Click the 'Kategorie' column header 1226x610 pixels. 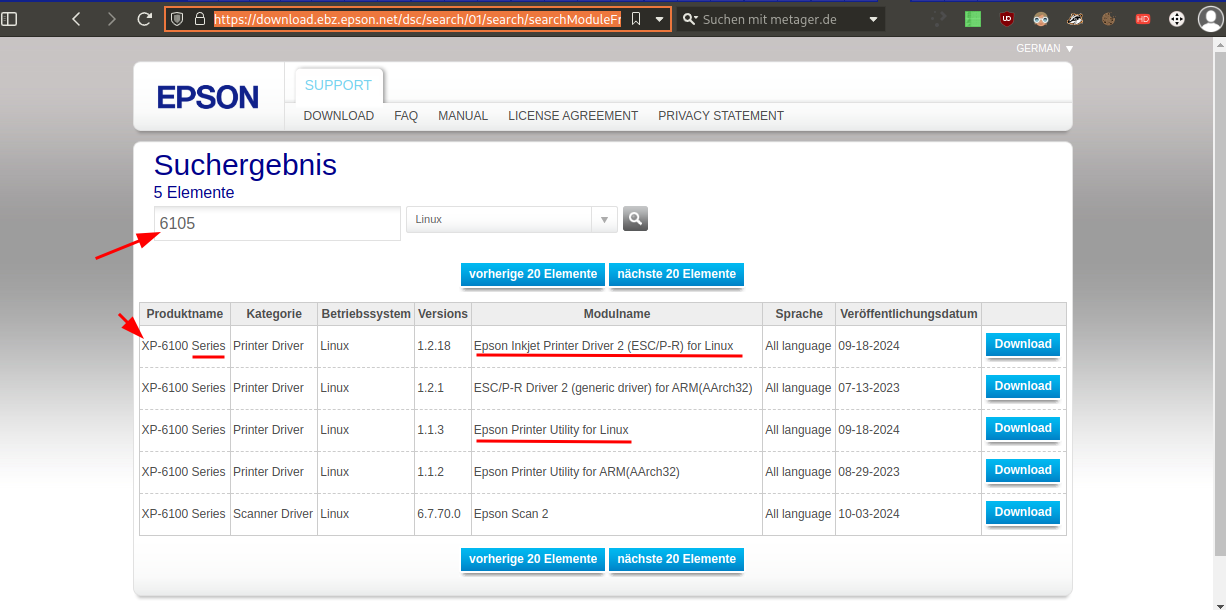point(274,314)
